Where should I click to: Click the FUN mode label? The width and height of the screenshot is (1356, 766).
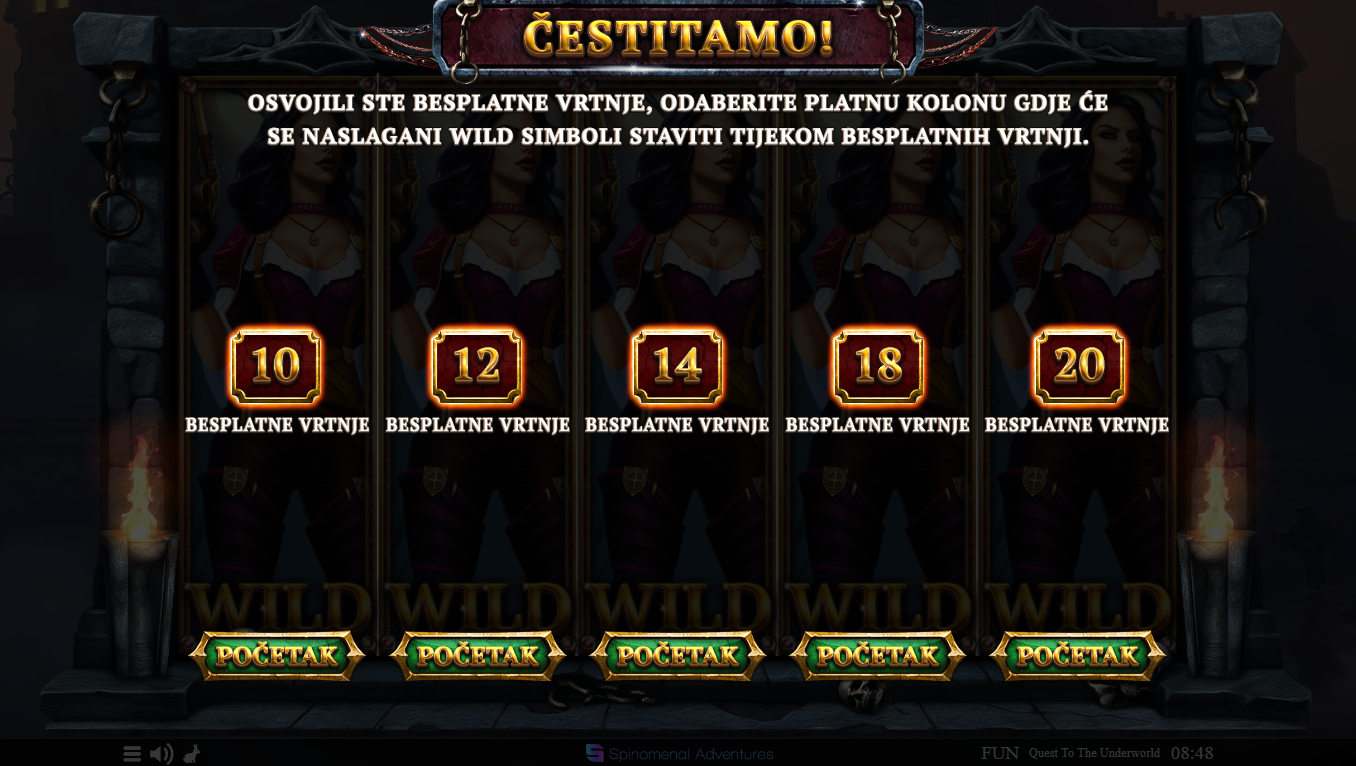[1000, 753]
